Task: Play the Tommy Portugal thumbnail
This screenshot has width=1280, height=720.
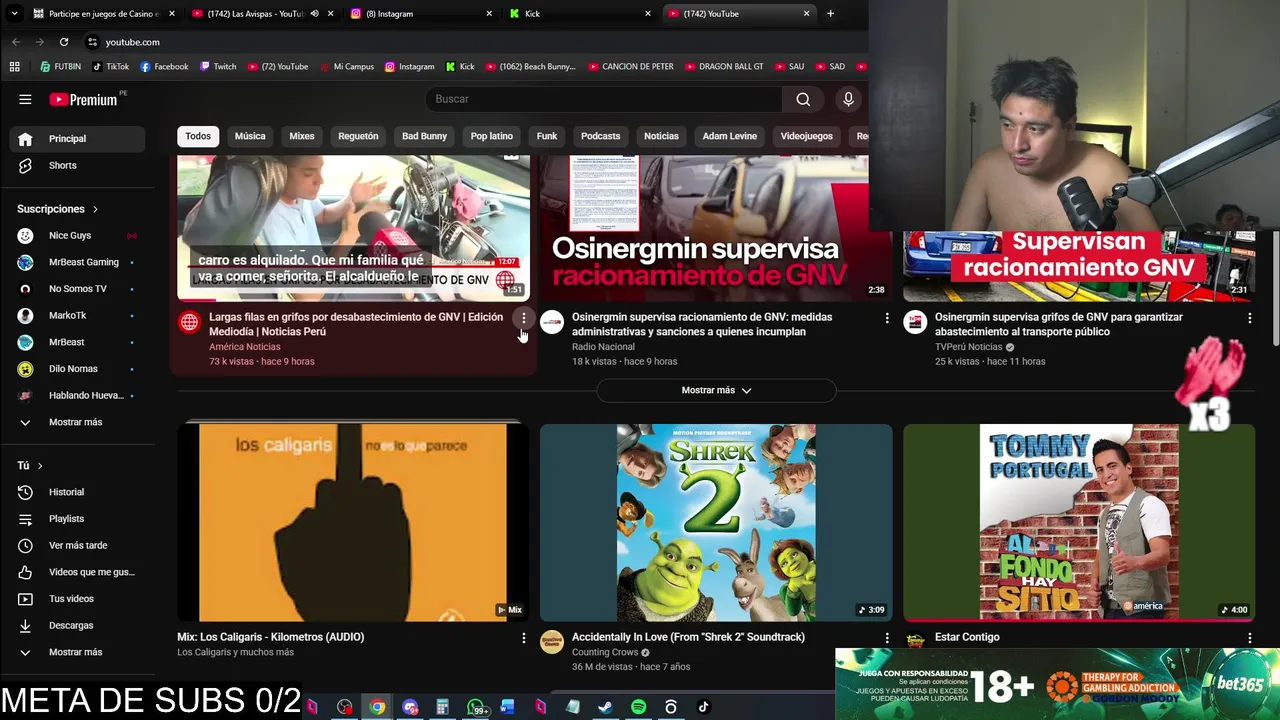Action: (1079, 522)
